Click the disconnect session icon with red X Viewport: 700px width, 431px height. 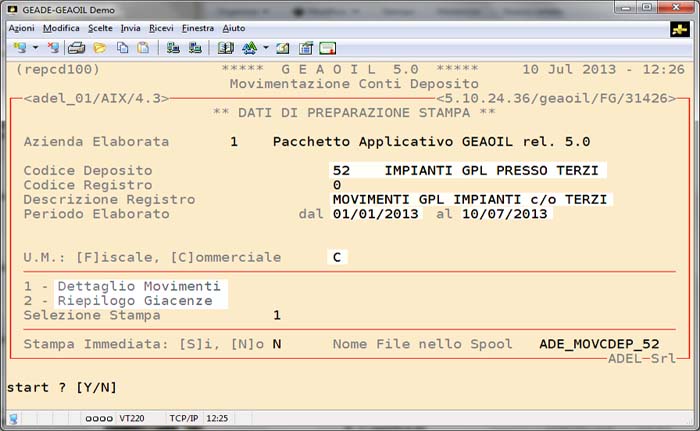tap(52, 47)
